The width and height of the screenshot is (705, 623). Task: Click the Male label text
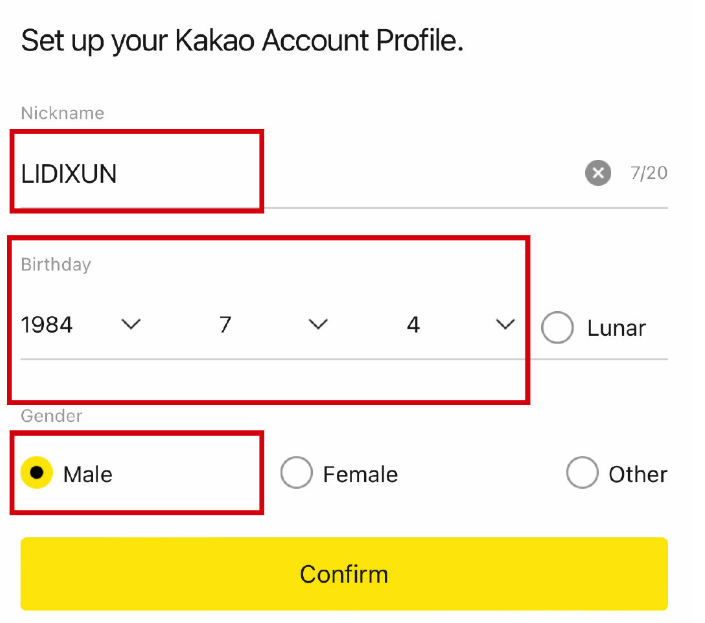pos(87,474)
